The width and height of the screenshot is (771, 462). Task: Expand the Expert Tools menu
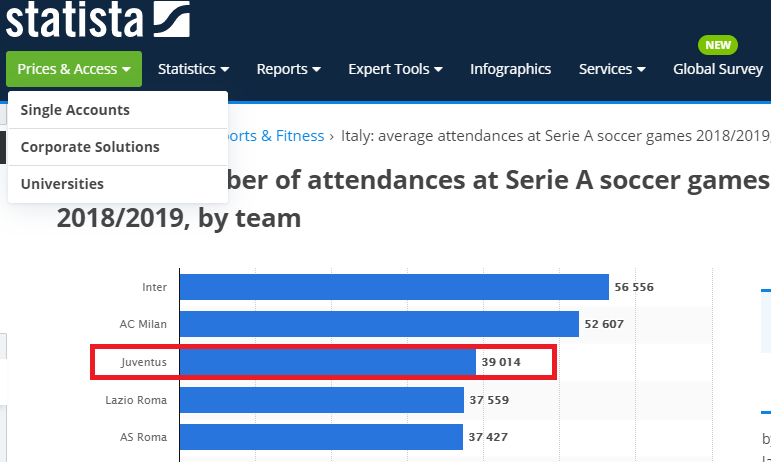point(395,69)
